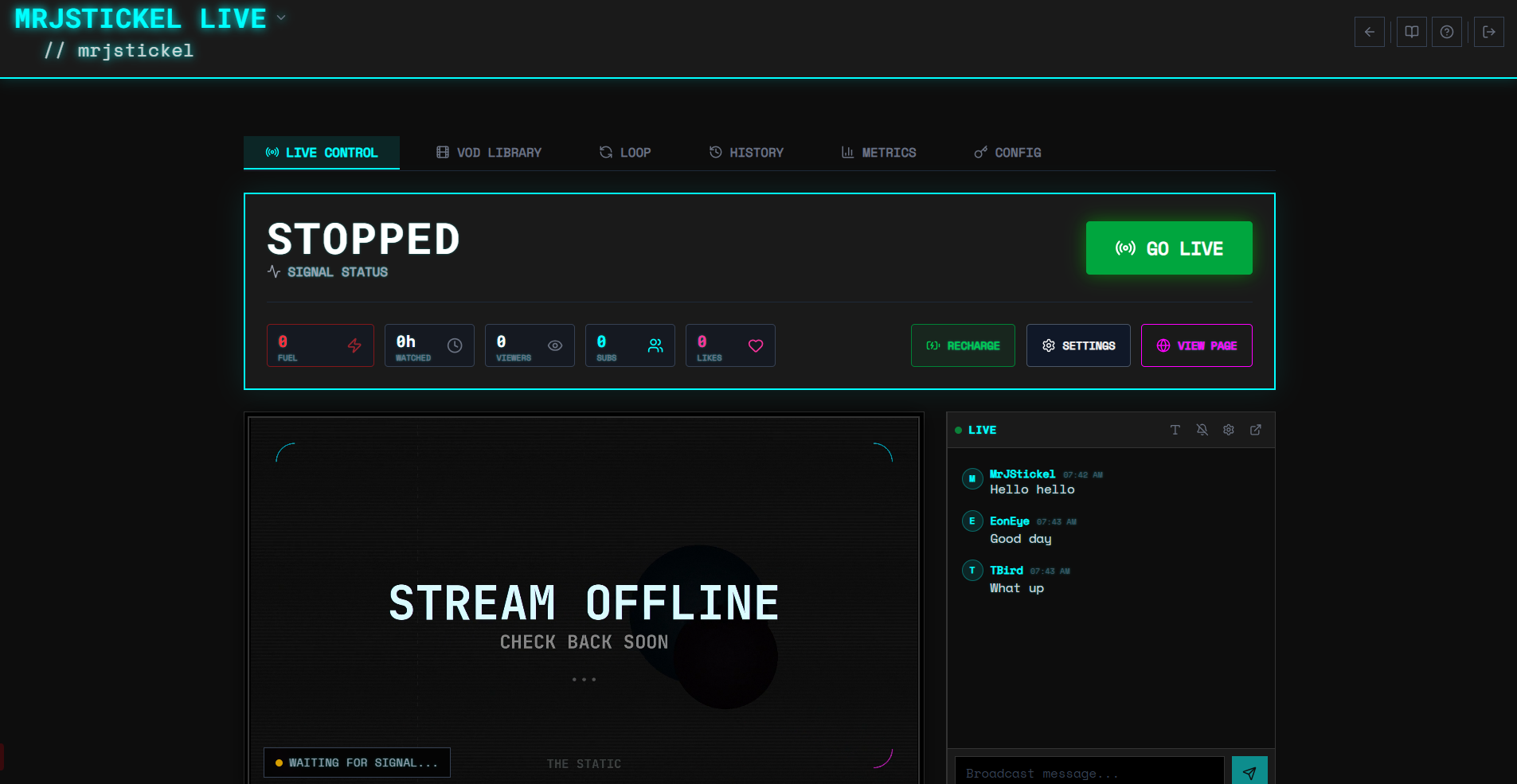Click the logout icon in header
Screen dimensions: 1517x784
(1488, 32)
